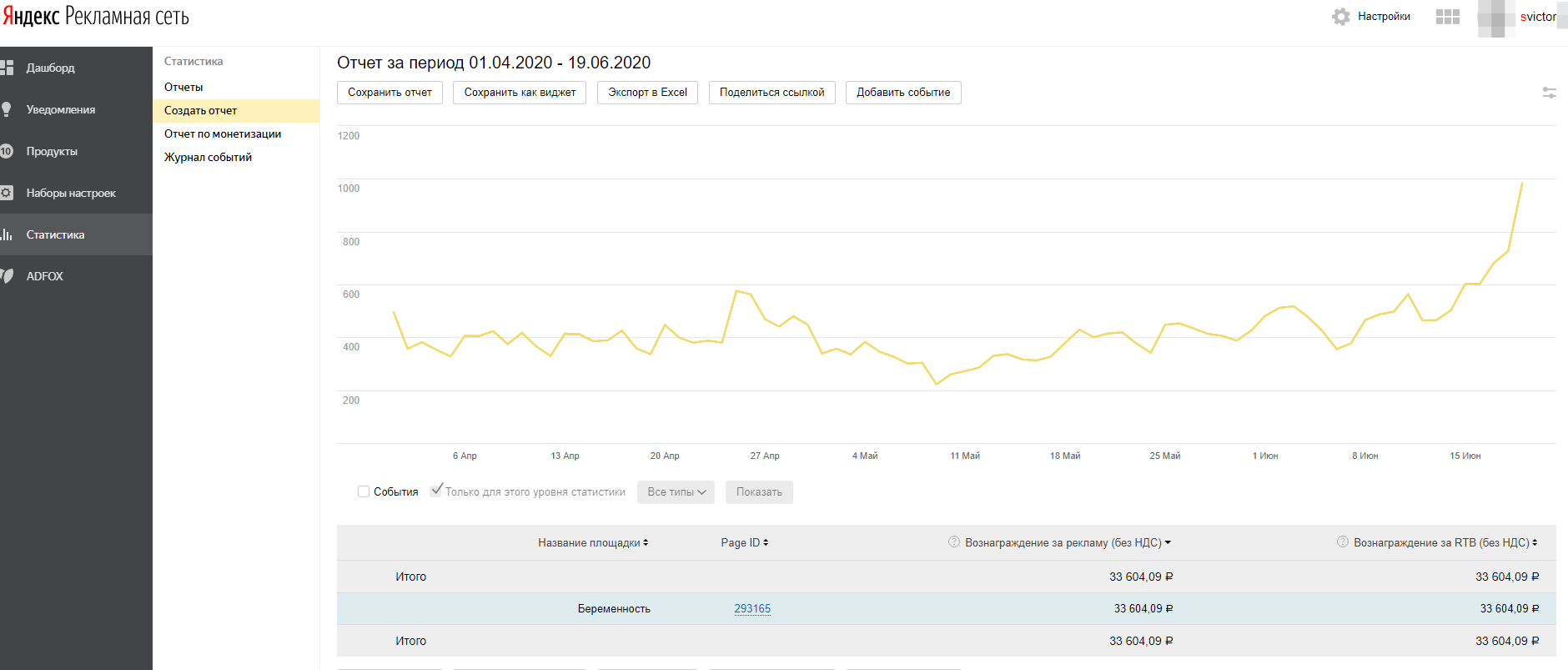Expand the Все типы dropdown
This screenshot has width=1568, height=670.
pos(676,492)
